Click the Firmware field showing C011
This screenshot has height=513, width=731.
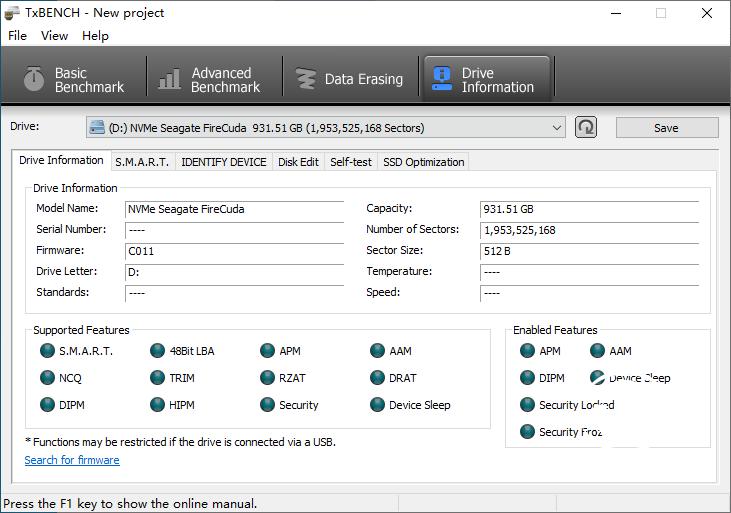coord(234,251)
